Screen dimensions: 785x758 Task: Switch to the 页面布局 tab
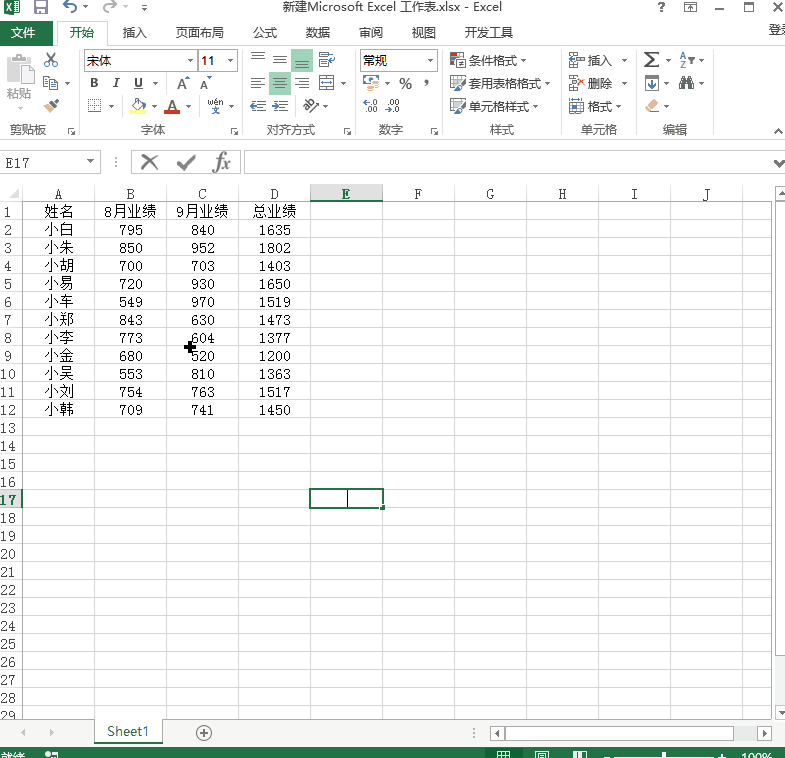[x=199, y=33]
